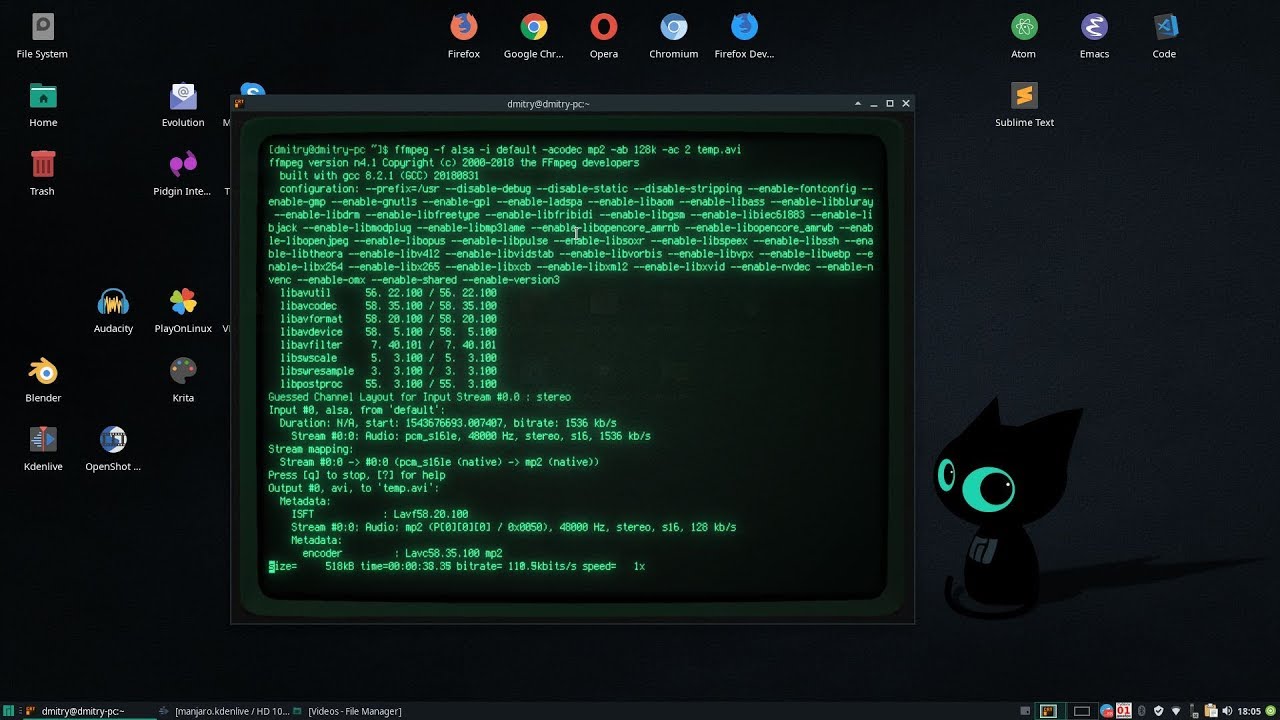
Task: Mute audio via the speaker tray icon
Action: tap(1227, 710)
